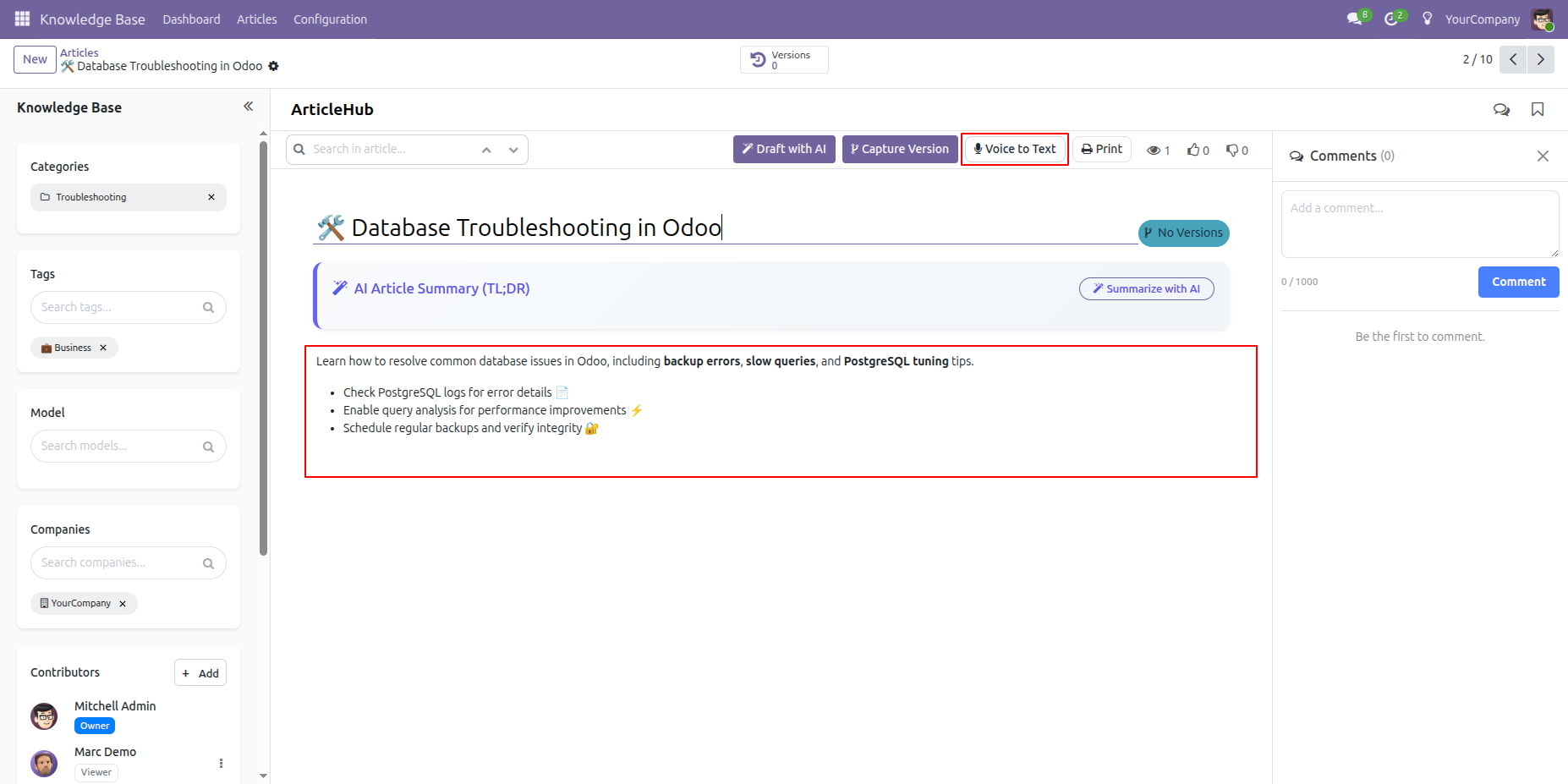The width and height of the screenshot is (1568, 784).
Task: Go to next record arrow
Action: [x=1540, y=59]
